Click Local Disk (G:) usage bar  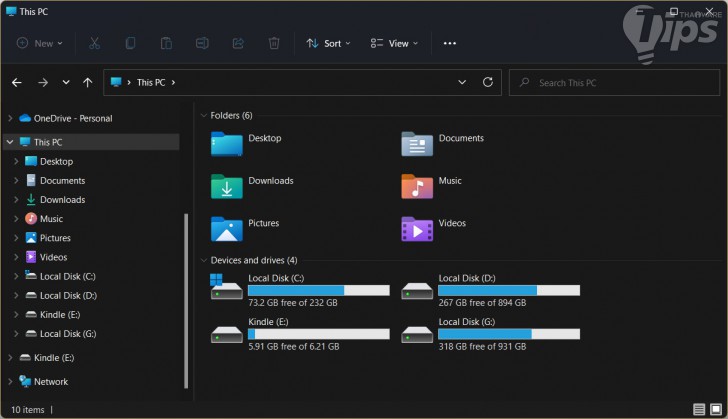pyautogui.click(x=509, y=334)
